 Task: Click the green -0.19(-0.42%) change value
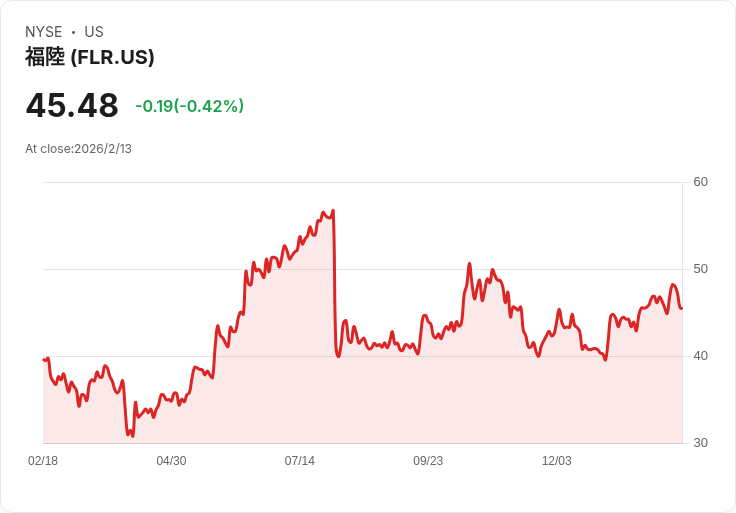[x=190, y=106]
